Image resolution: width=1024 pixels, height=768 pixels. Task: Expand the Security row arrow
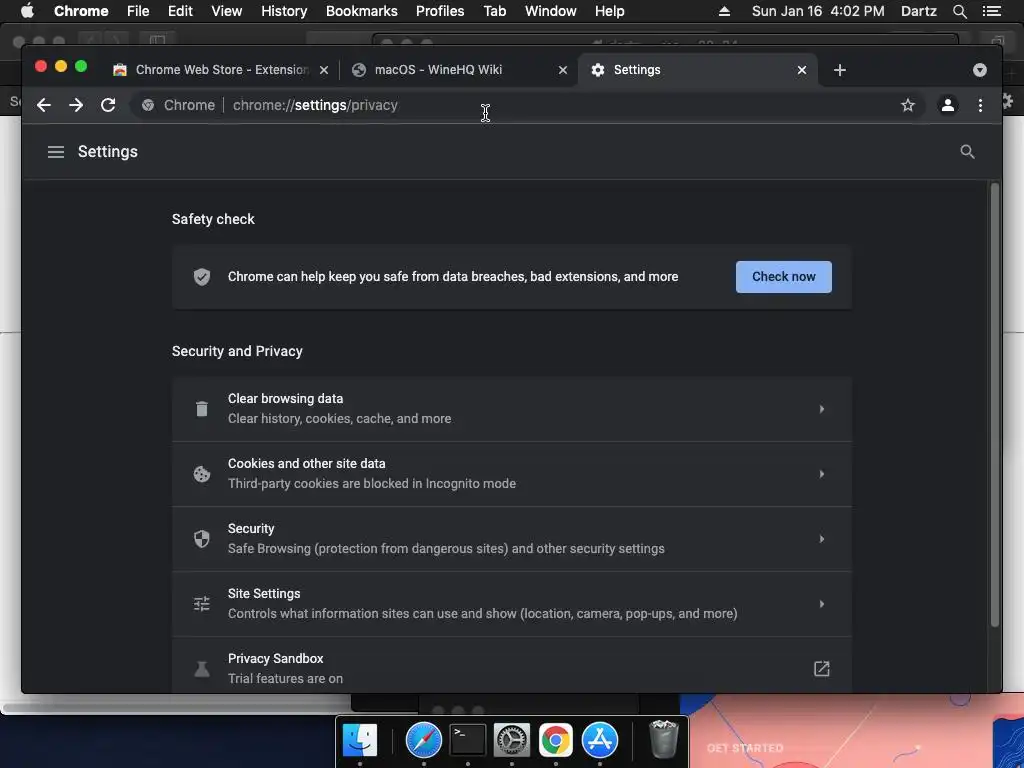click(x=822, y=539)
